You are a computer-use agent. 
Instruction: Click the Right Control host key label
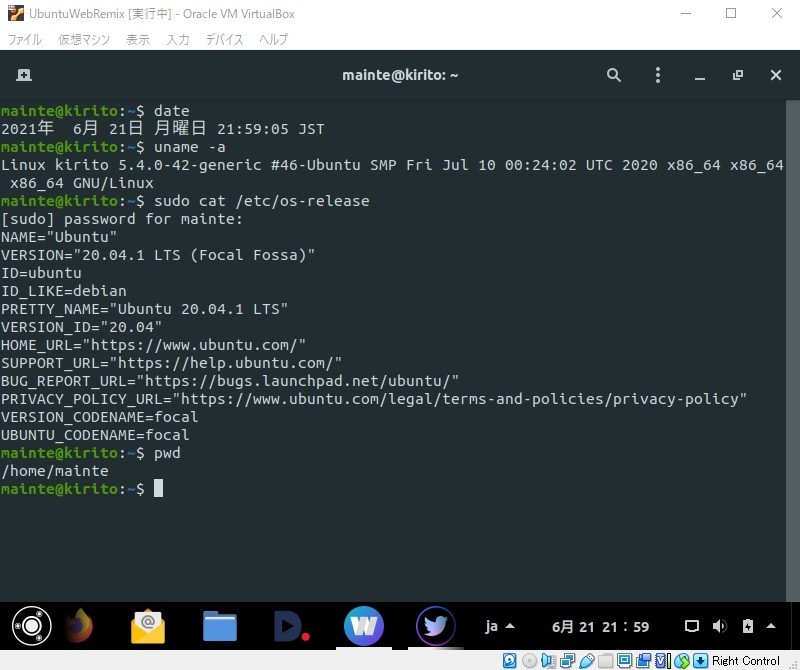[x=745, y=661]
